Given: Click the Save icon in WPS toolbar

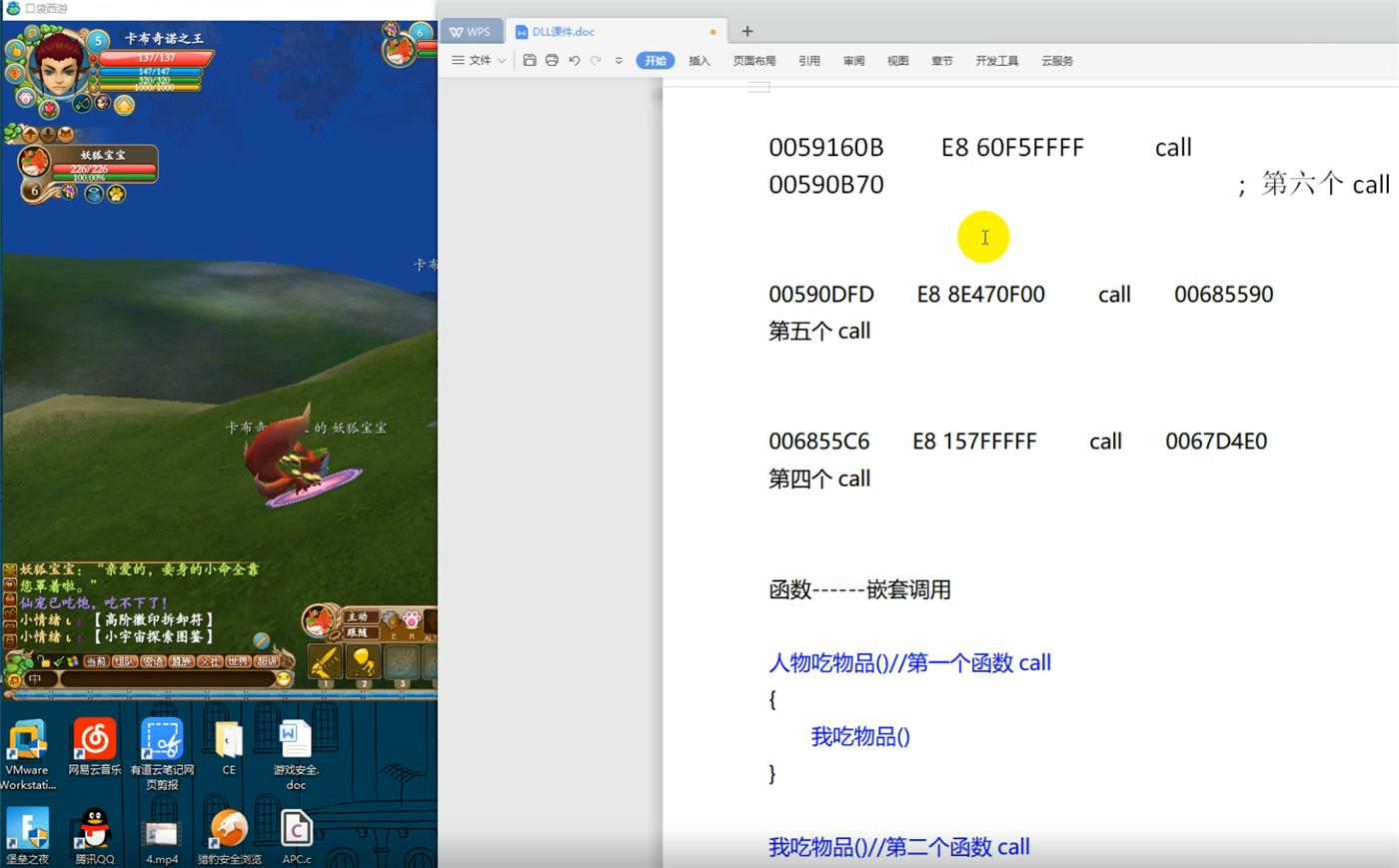Looking at the screenshot, I should click(x=530, y=61).
